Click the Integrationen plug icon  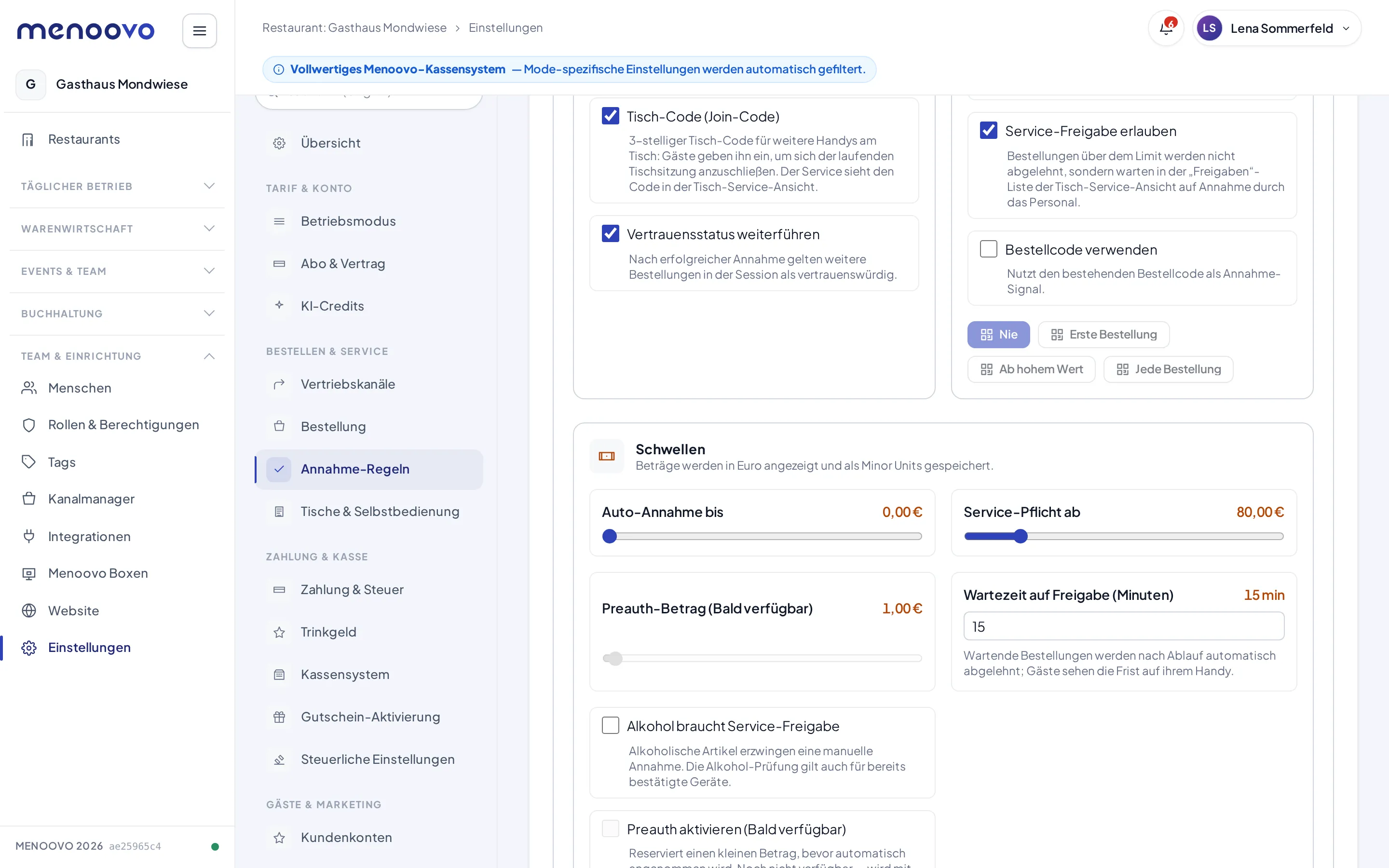(x=29, y=536)
